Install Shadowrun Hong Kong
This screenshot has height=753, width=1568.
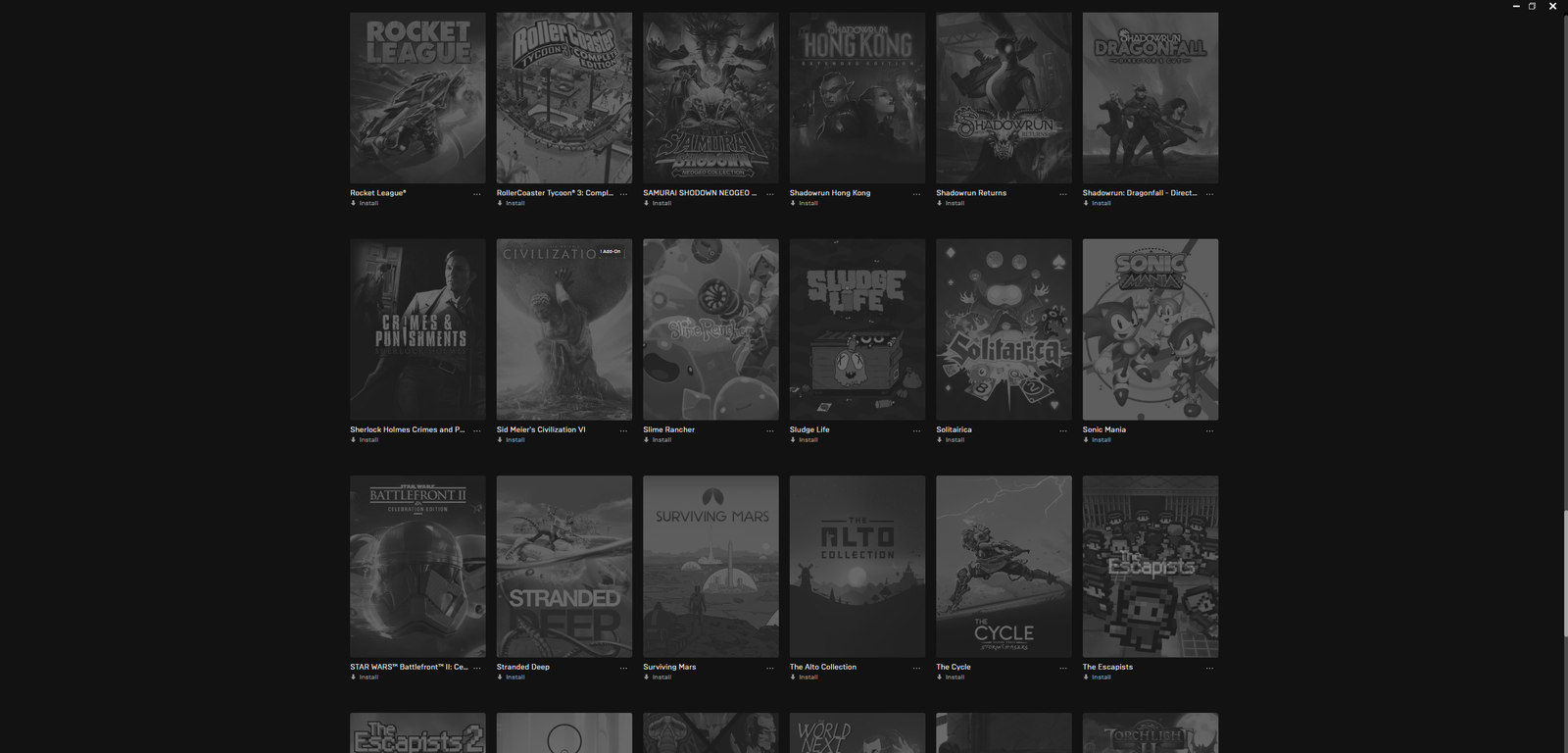click(804, 203)
